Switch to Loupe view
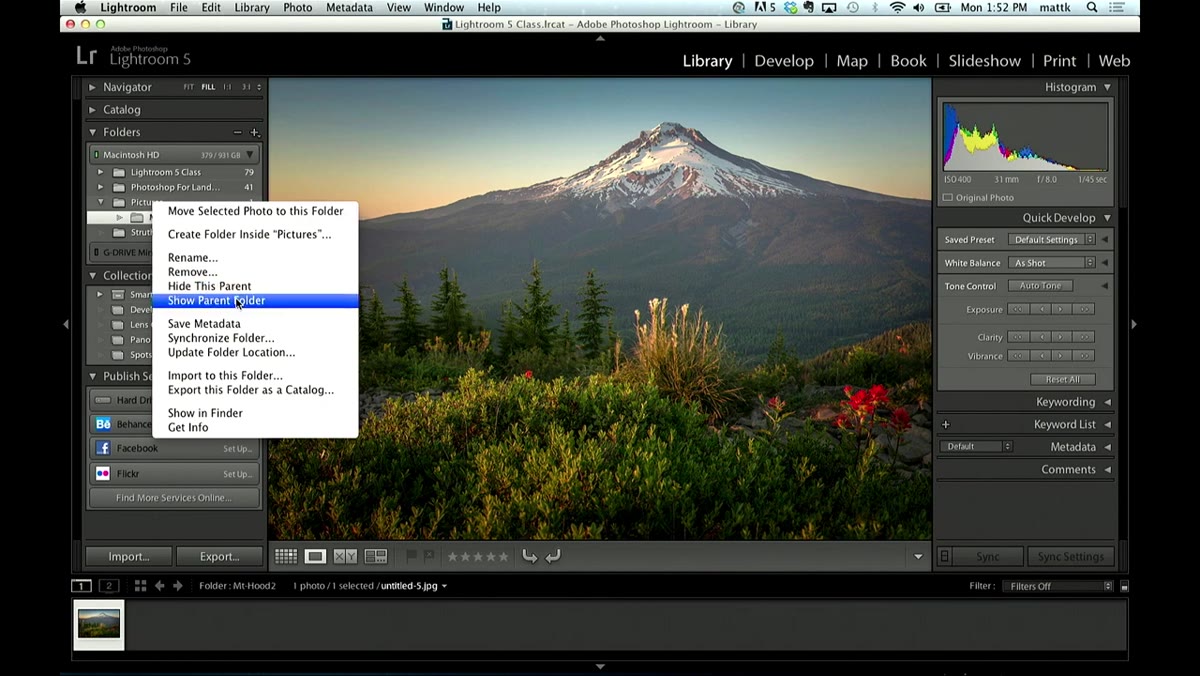The width and height of the screenshot is (1200, 676). (315, 556)
